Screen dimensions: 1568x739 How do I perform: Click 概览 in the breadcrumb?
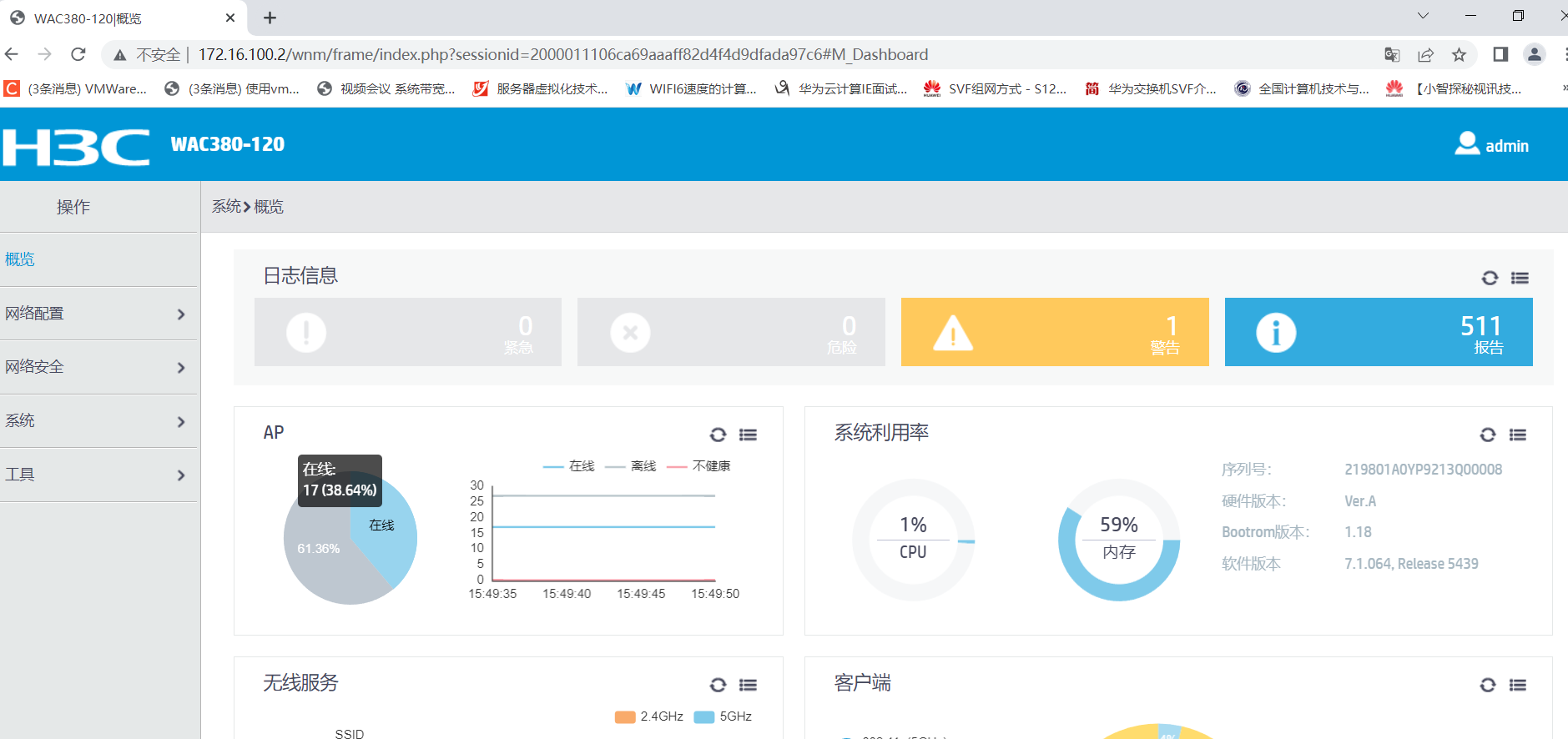(x=269, y=206)
